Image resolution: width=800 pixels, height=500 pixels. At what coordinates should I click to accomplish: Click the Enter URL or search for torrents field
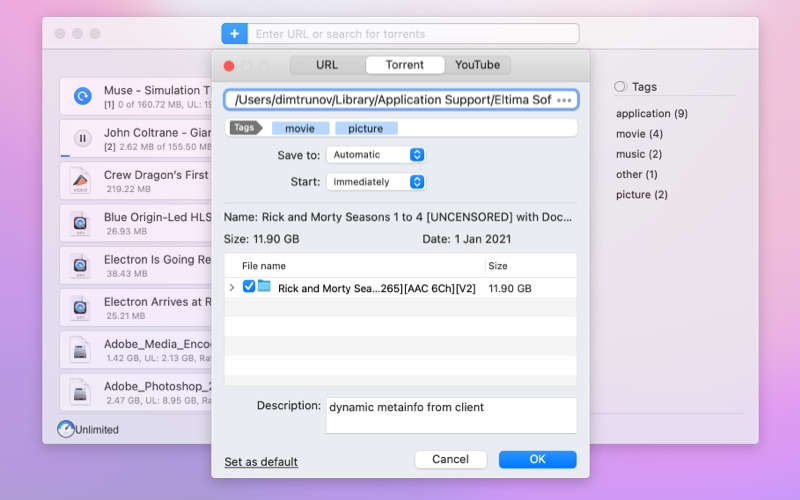(413, 34)
